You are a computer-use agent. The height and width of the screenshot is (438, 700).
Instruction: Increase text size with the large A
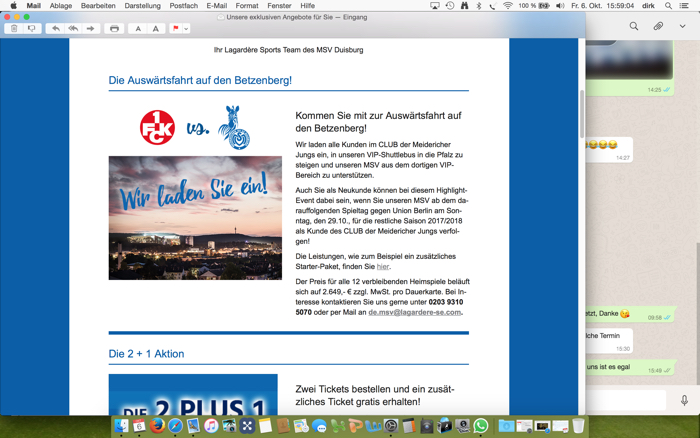(x=155, y=29)
